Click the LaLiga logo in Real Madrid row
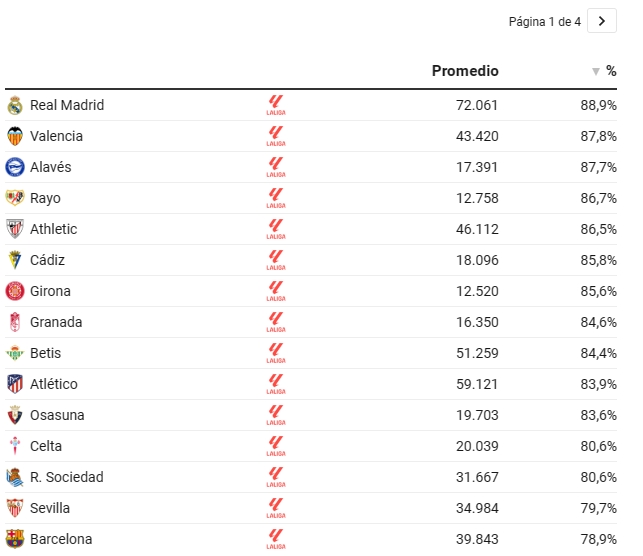Viewport: 643px width, 556px height. click(276, 105)
